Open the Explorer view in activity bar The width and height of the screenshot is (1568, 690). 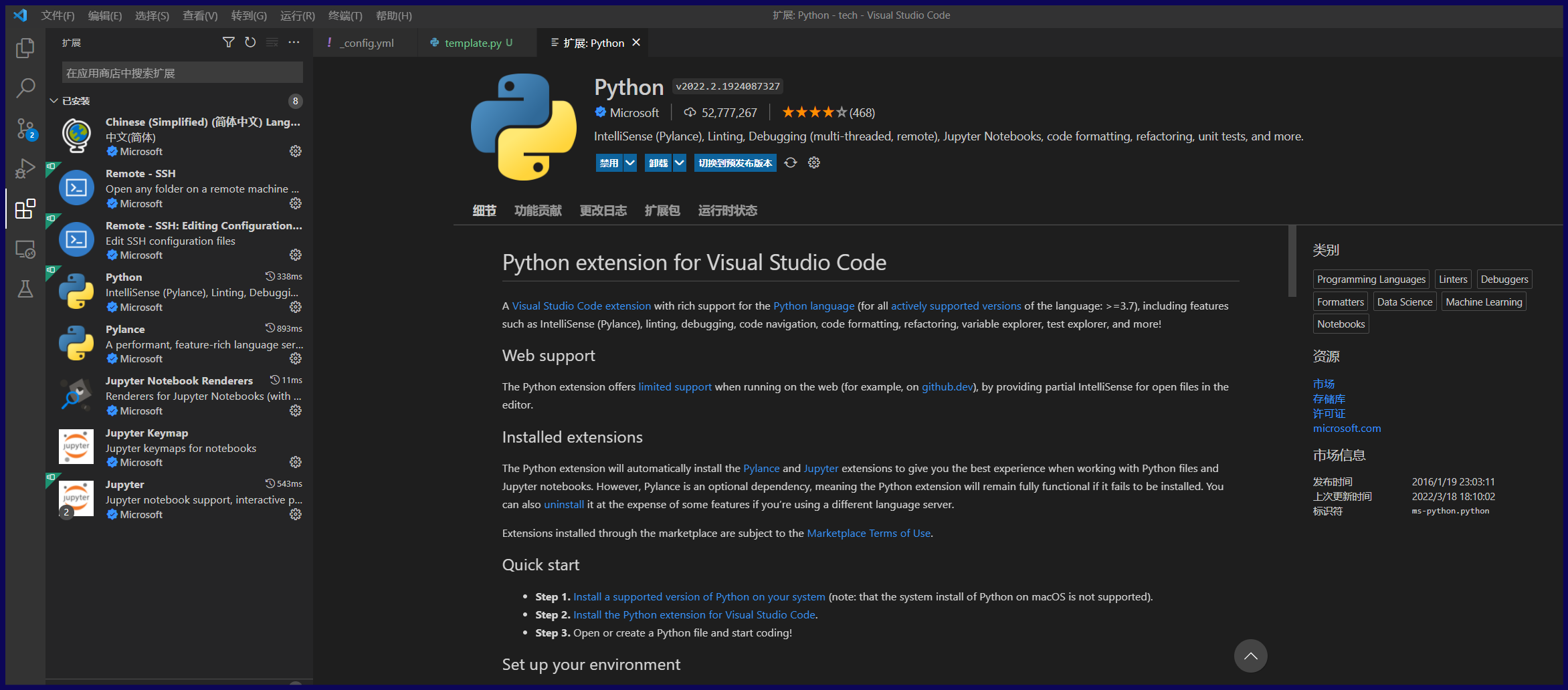coord(25,47)
